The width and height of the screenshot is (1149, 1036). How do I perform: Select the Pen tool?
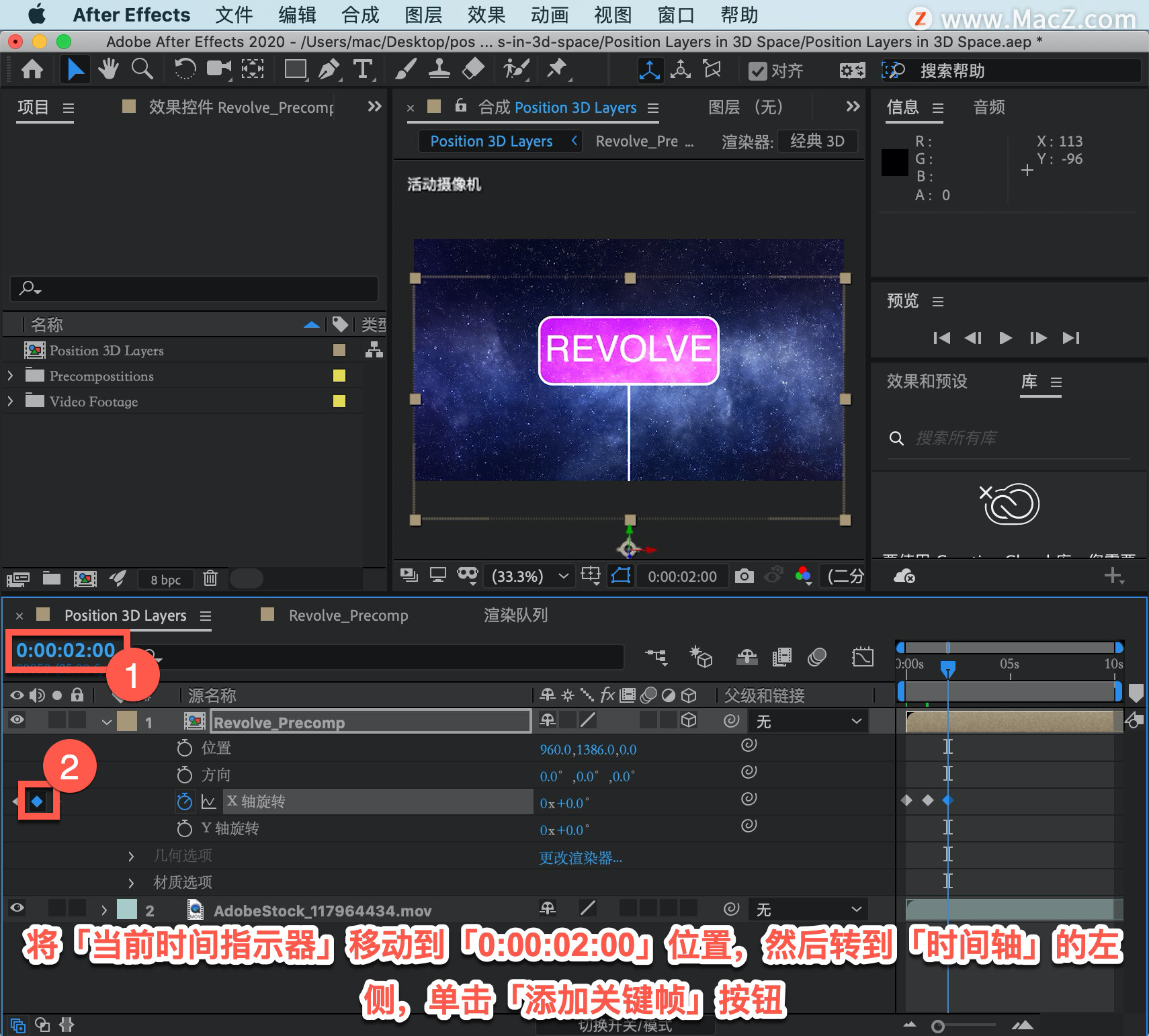pos(329,69)
